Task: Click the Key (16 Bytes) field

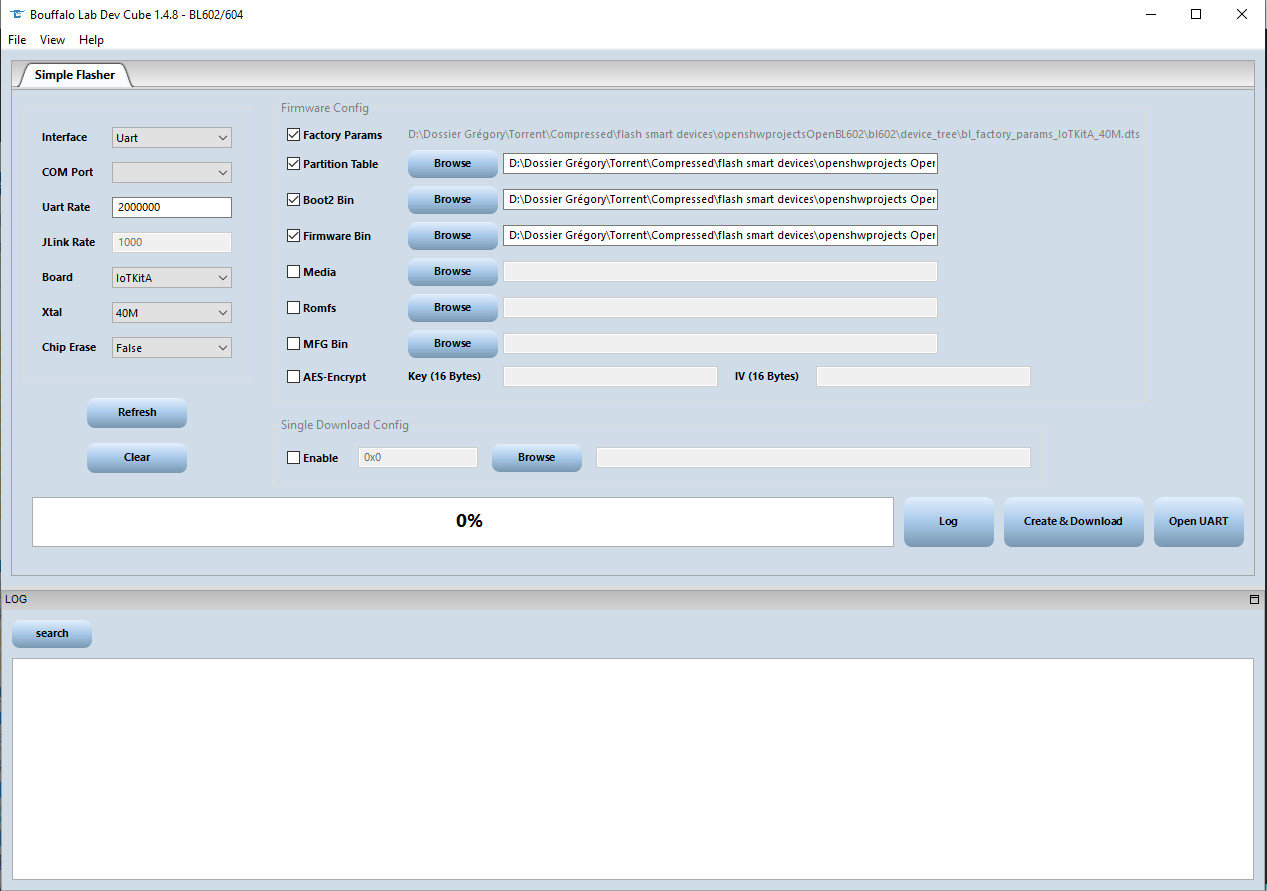Action: (610, 377)
